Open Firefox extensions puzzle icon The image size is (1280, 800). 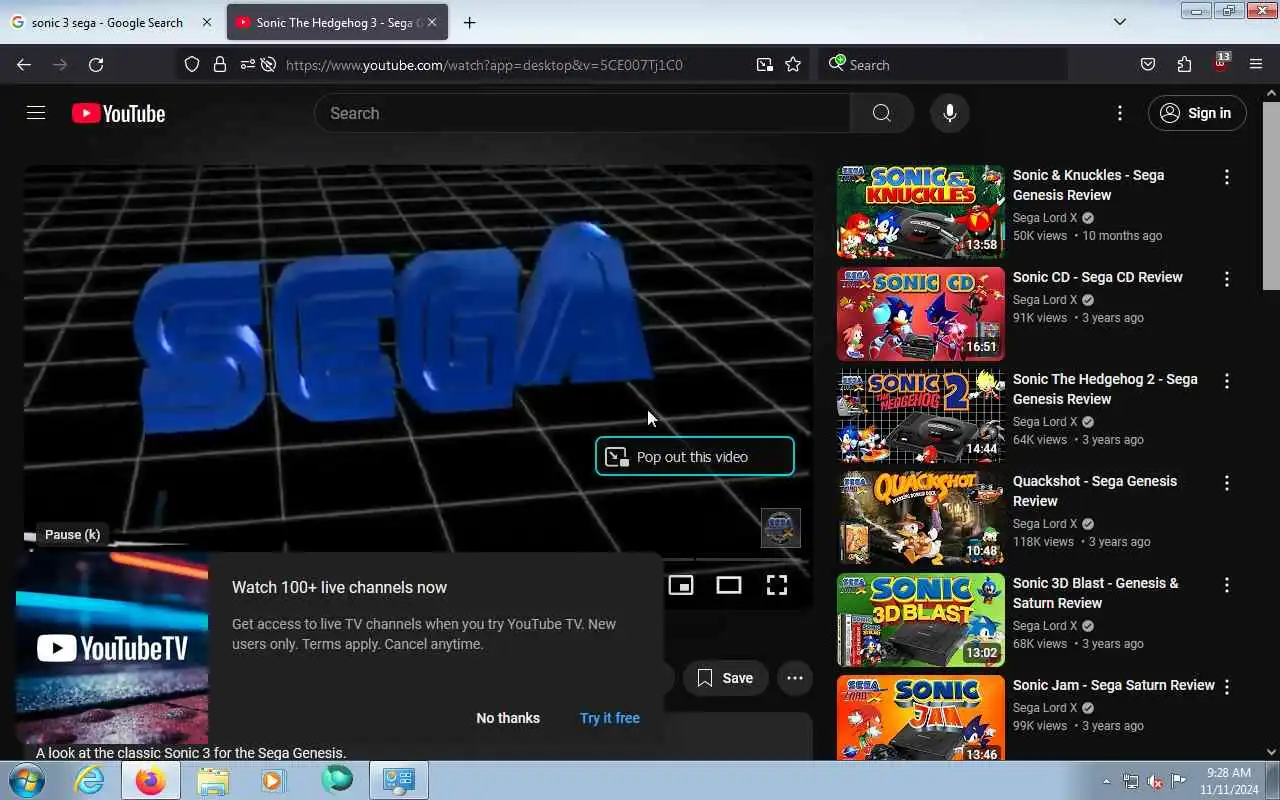tap(1184, 64)
